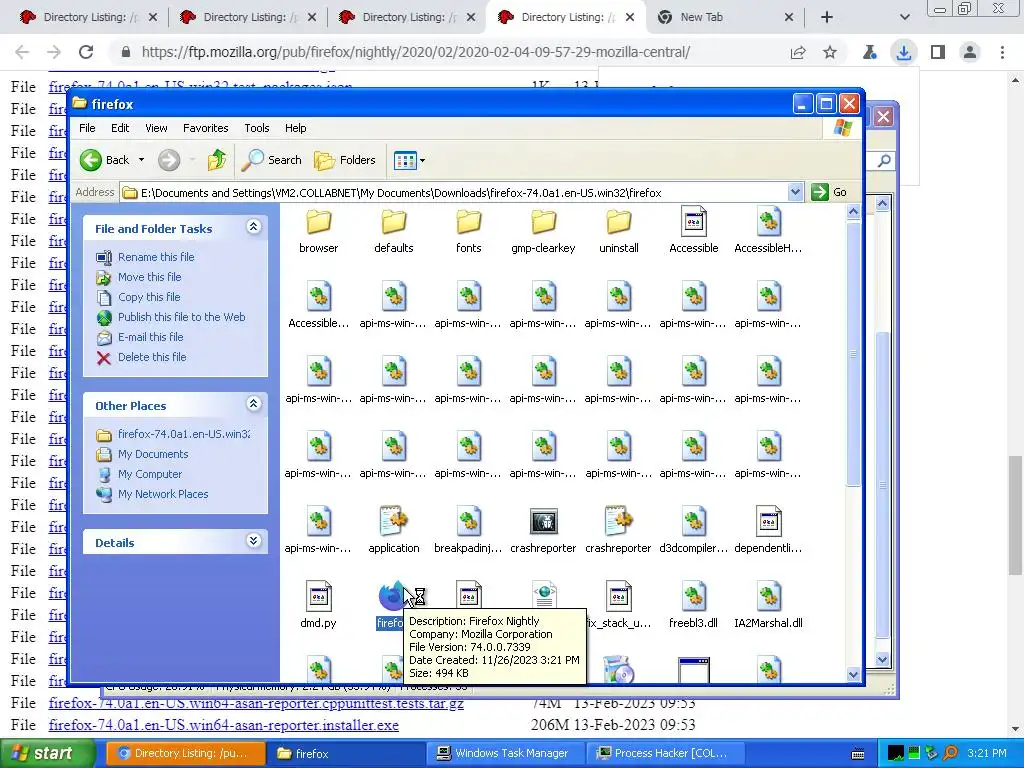Select the d3dcompiler DLL file

(x=694, y=521)
